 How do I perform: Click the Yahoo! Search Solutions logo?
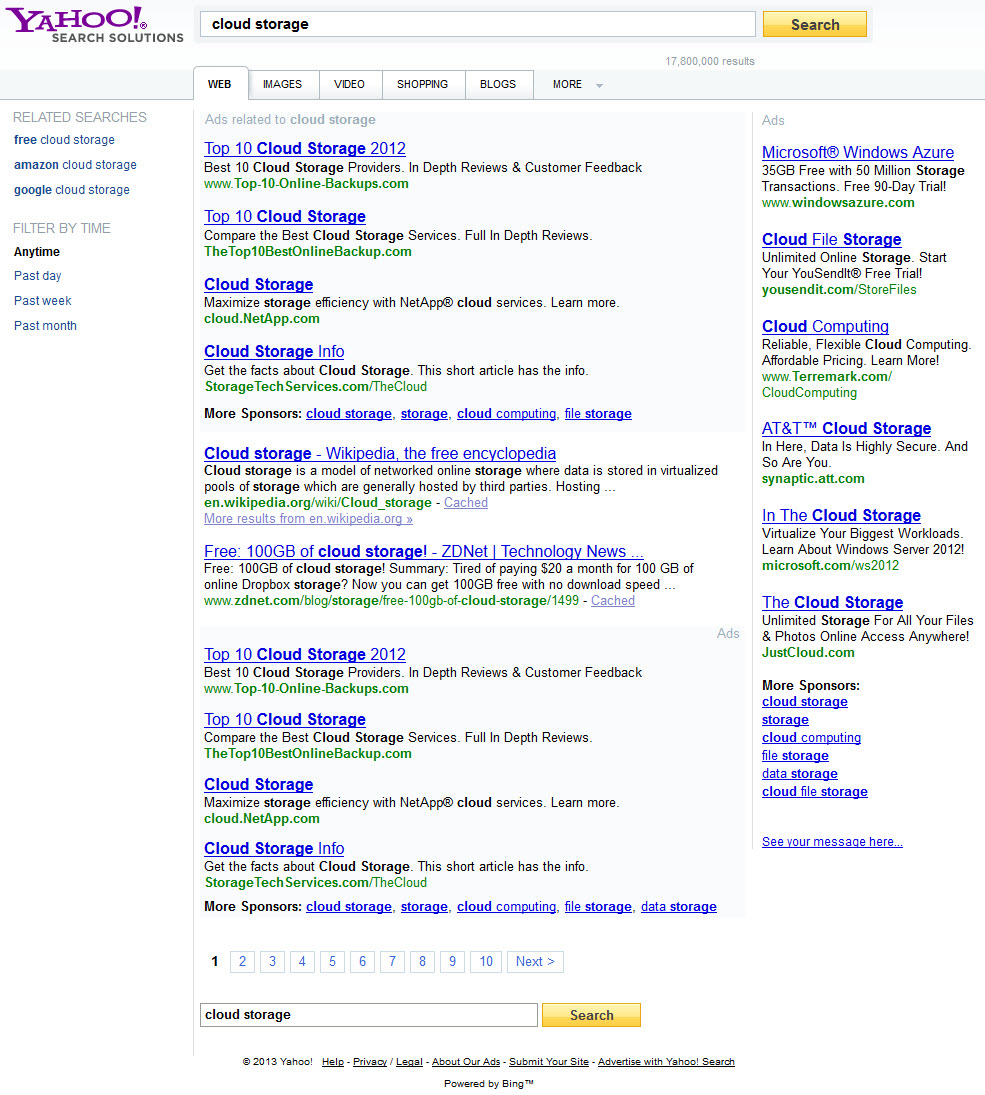click(x=95, y=24)
